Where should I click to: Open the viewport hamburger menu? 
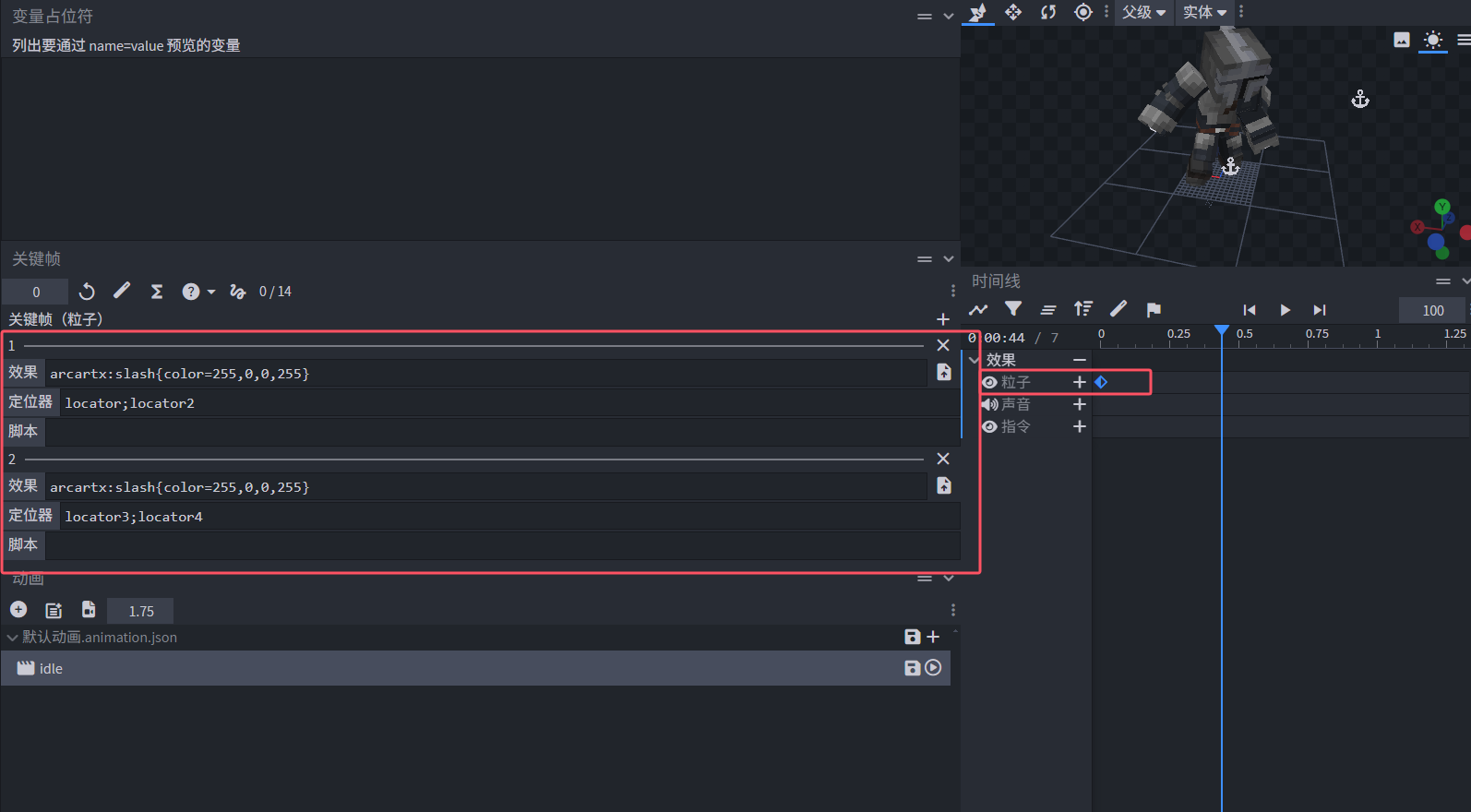tap(1464, 40)
